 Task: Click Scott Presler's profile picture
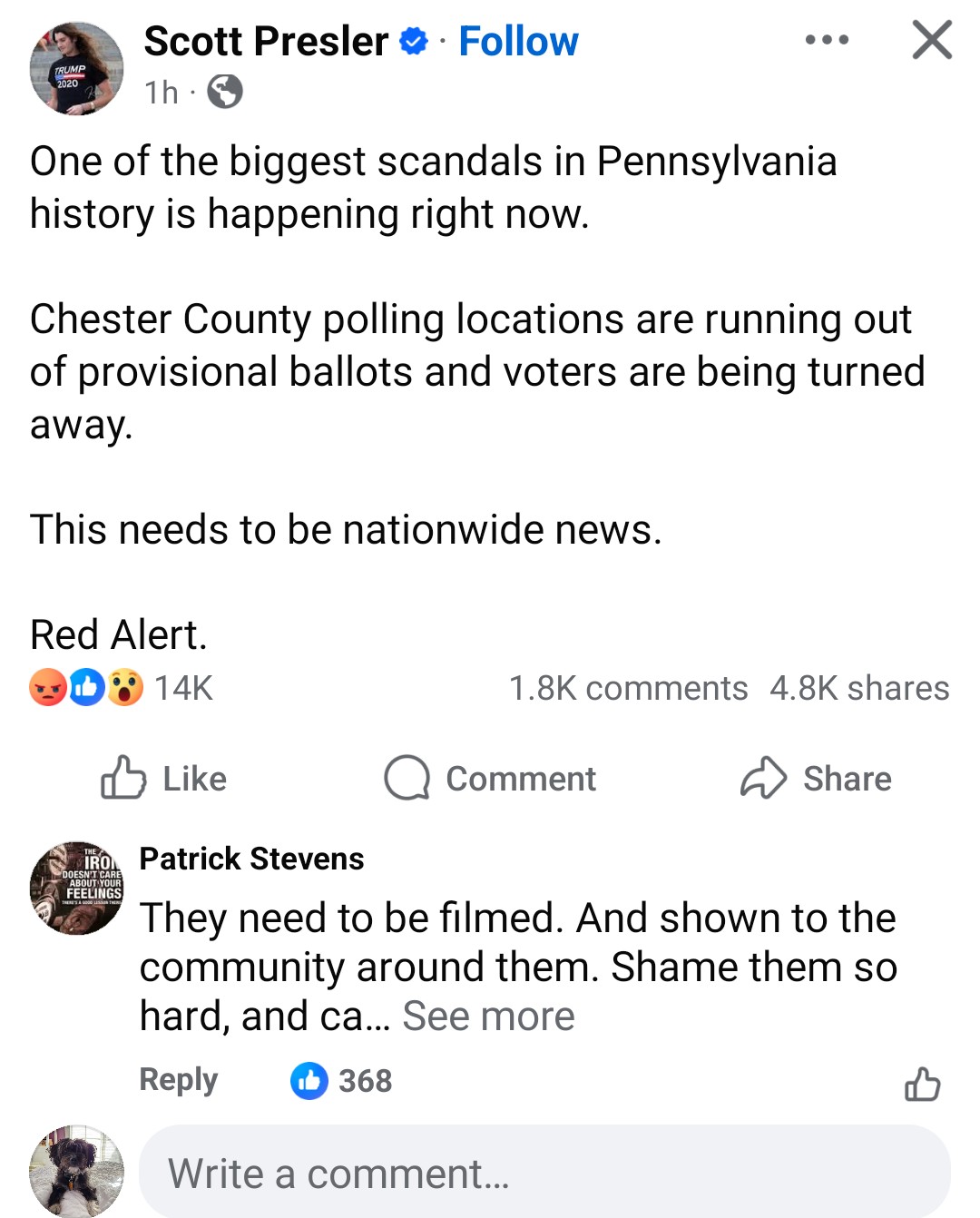[76, 68]
